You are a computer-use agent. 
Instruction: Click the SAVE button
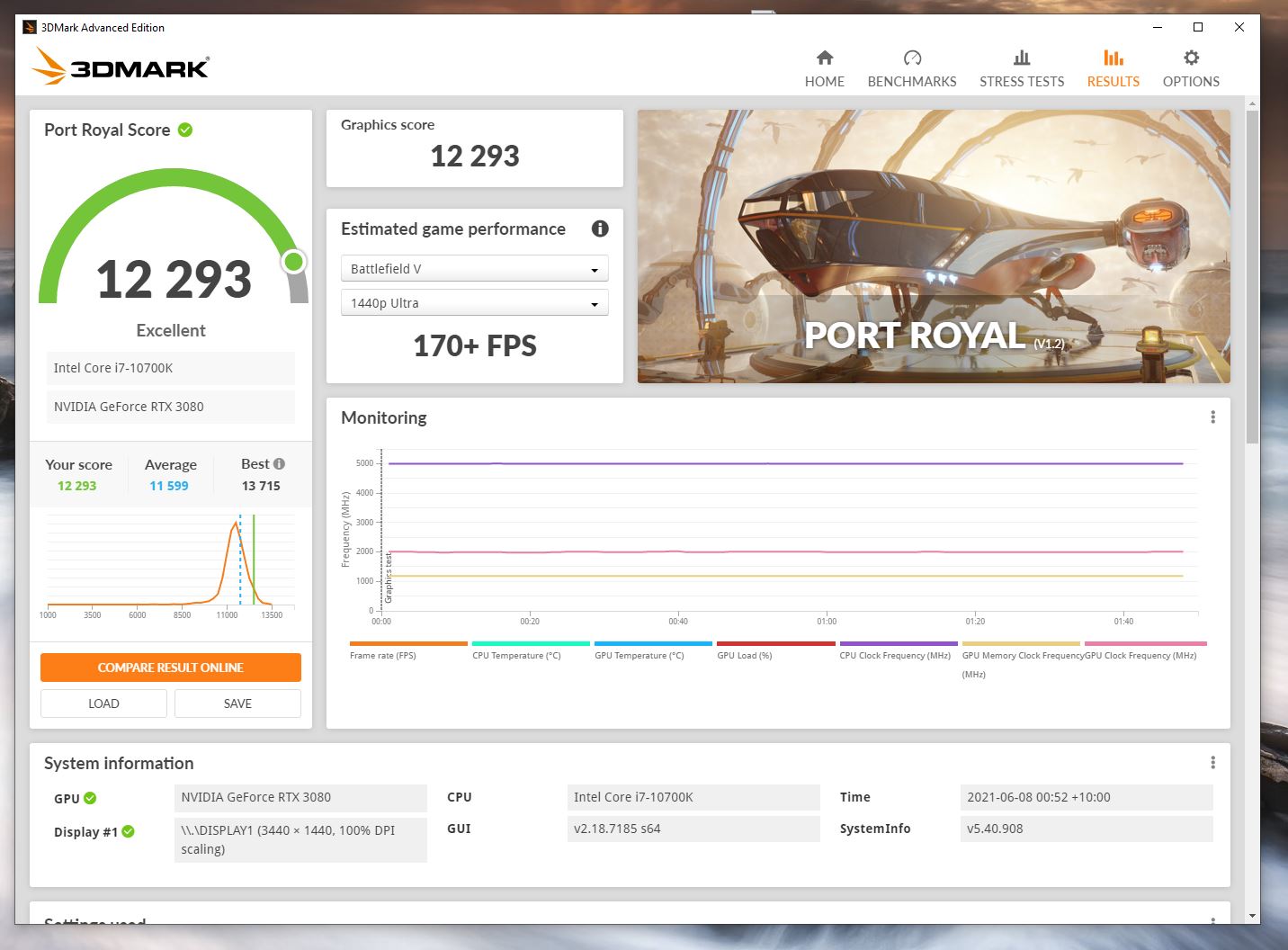237,704
